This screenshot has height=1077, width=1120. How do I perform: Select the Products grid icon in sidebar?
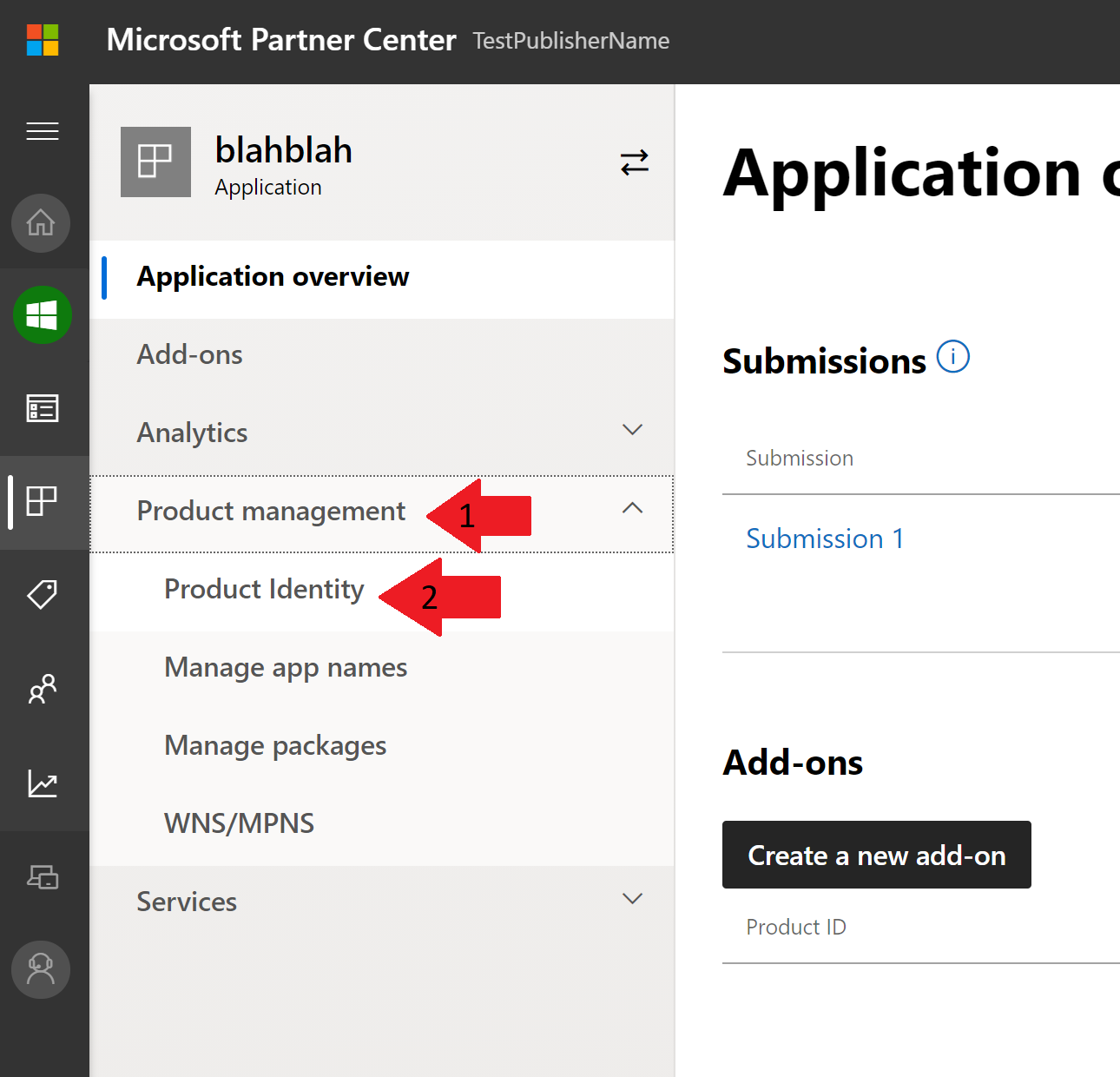click(x=43, y=501)
